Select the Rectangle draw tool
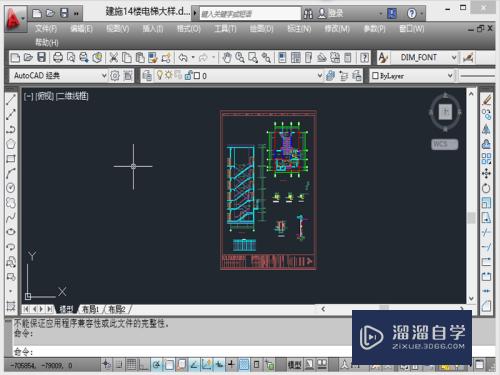 point(11,159)
